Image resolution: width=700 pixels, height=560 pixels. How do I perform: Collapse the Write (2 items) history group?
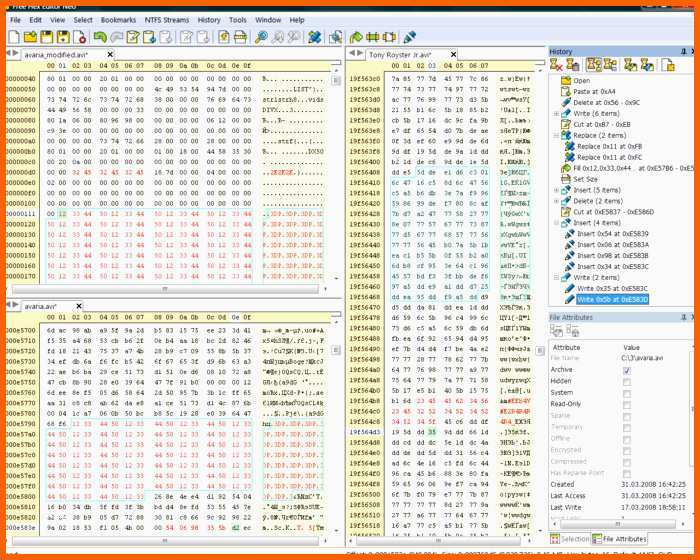coord(556,277)
